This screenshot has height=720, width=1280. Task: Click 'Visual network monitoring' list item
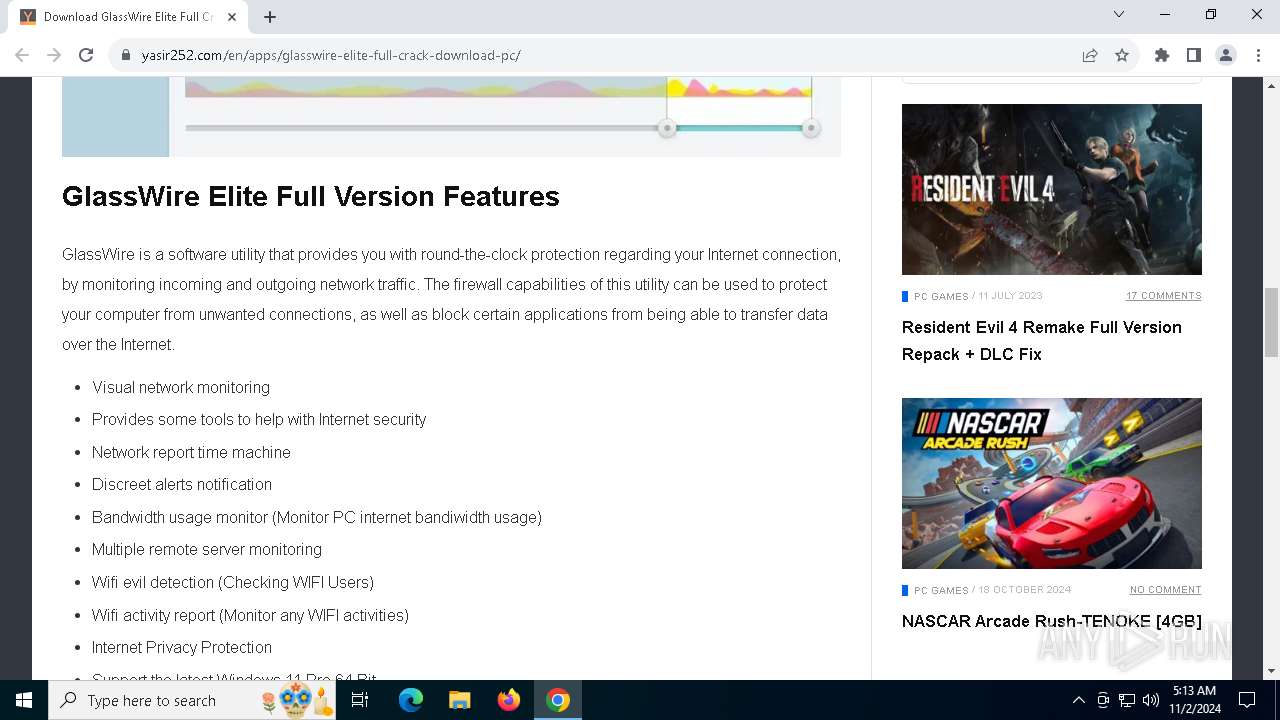(x=181, y=387)
